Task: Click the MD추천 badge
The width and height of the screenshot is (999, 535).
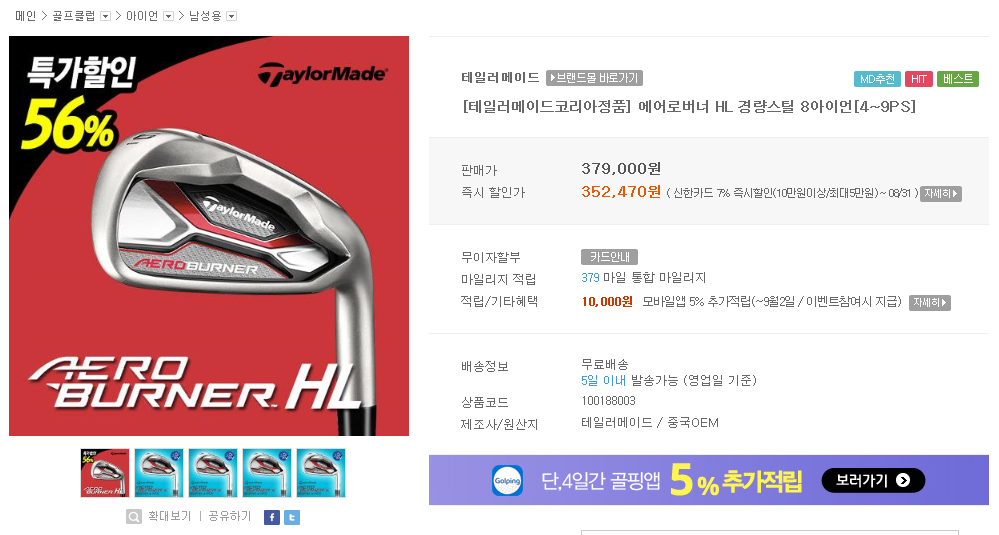Action: pos(877,79)
